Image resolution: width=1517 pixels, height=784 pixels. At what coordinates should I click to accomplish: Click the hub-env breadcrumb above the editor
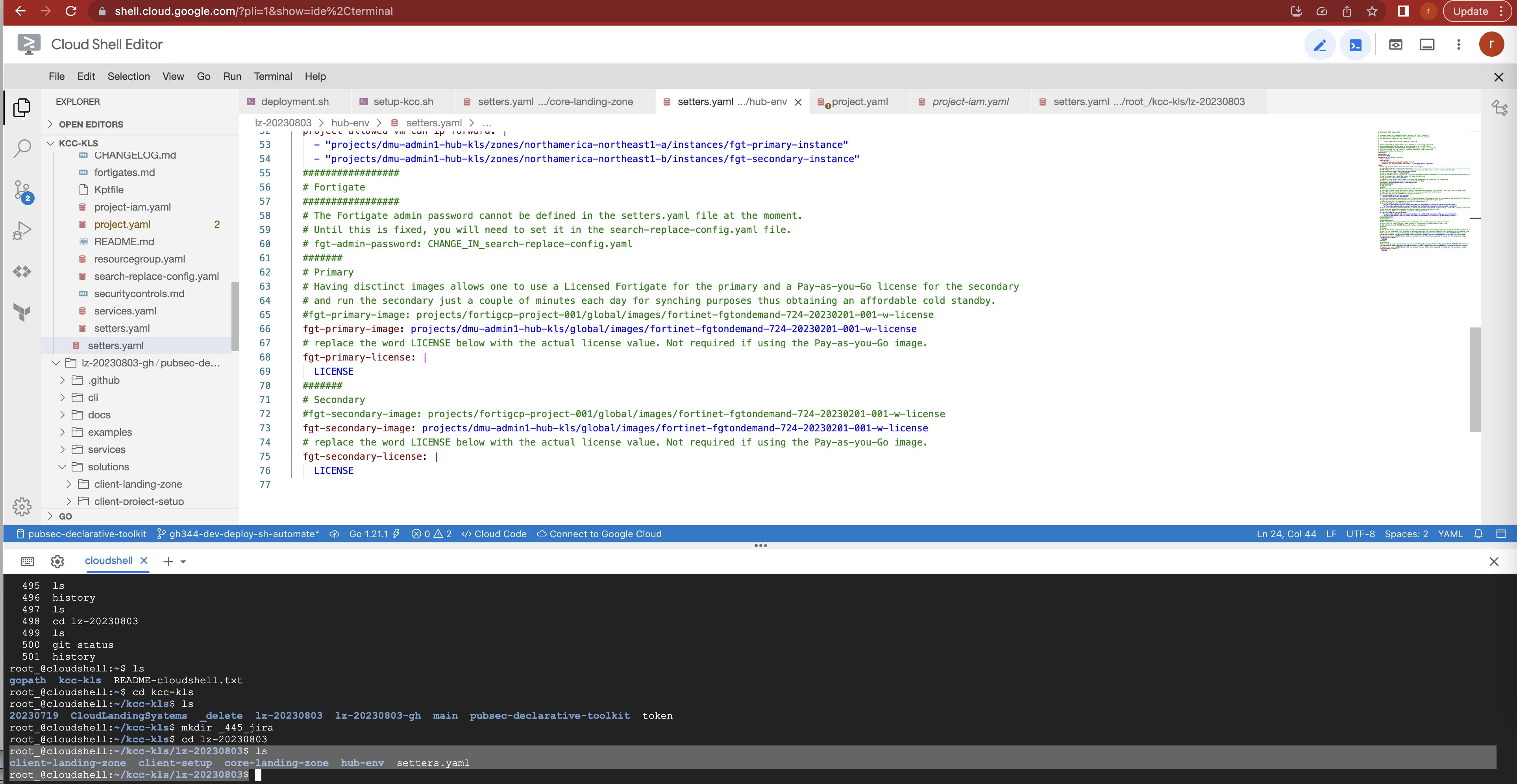350,122
